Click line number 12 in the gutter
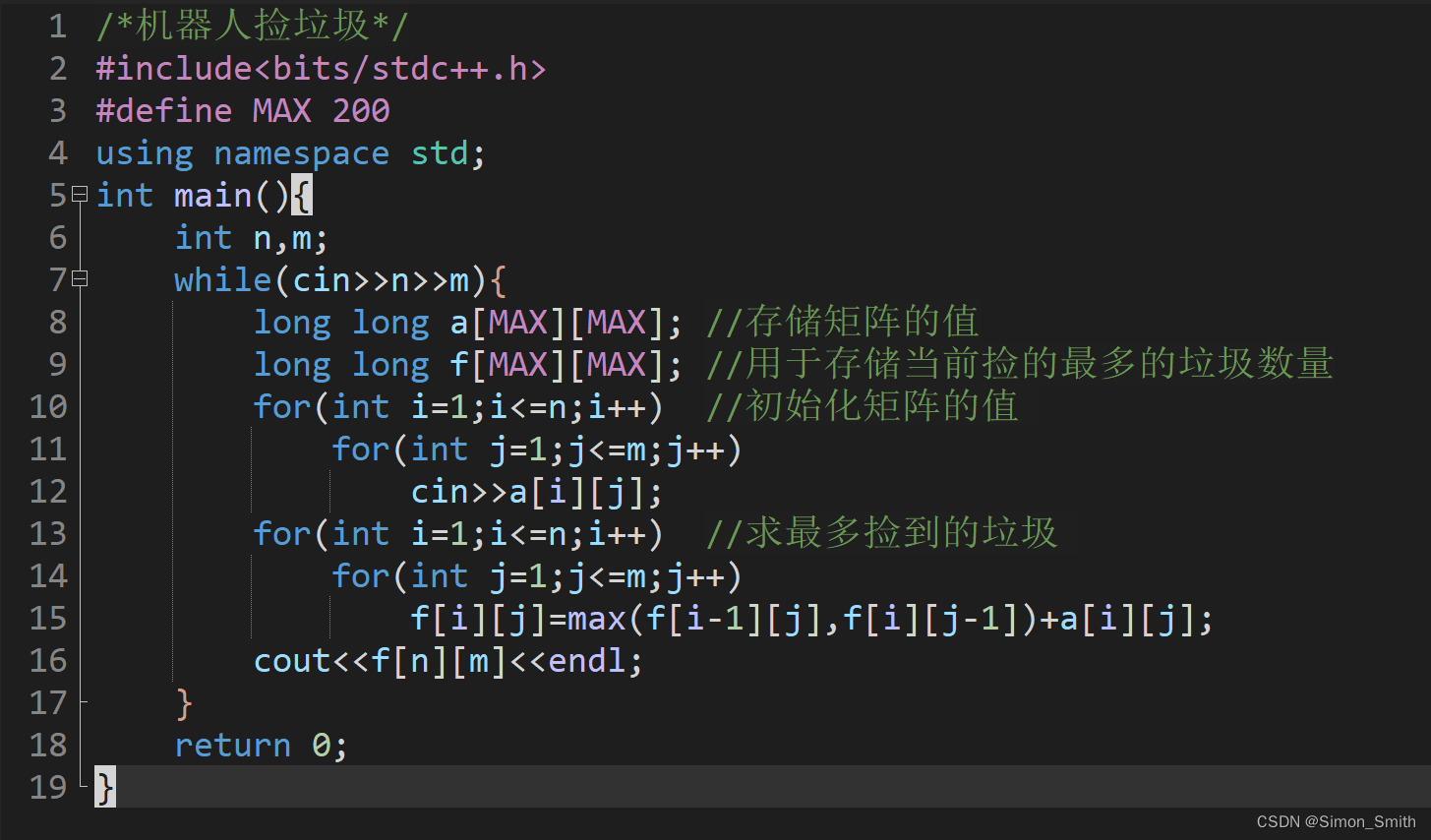The image size is (1431, 840). (48, 492)
